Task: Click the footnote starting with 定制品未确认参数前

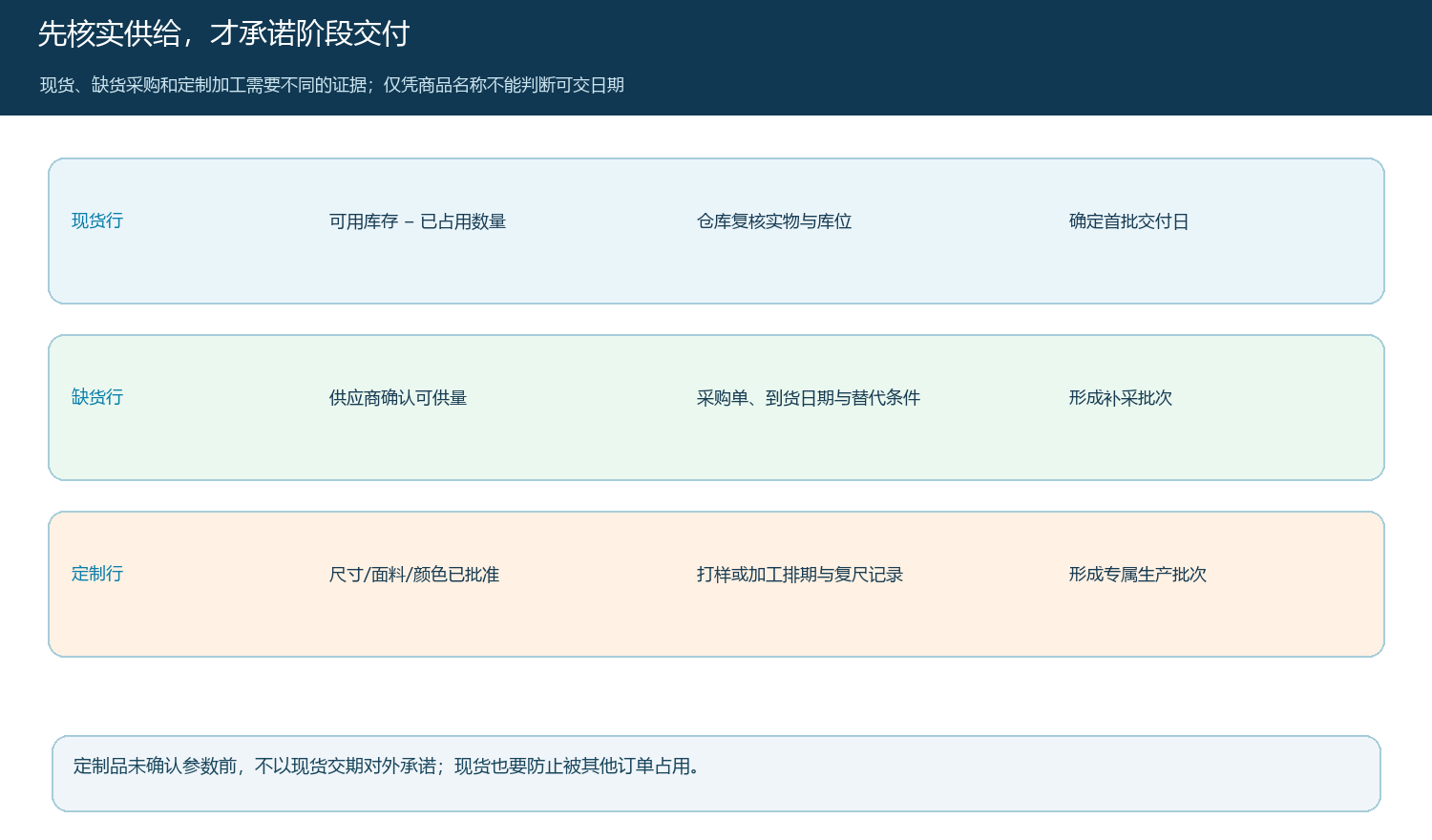Action: [387, 766]
